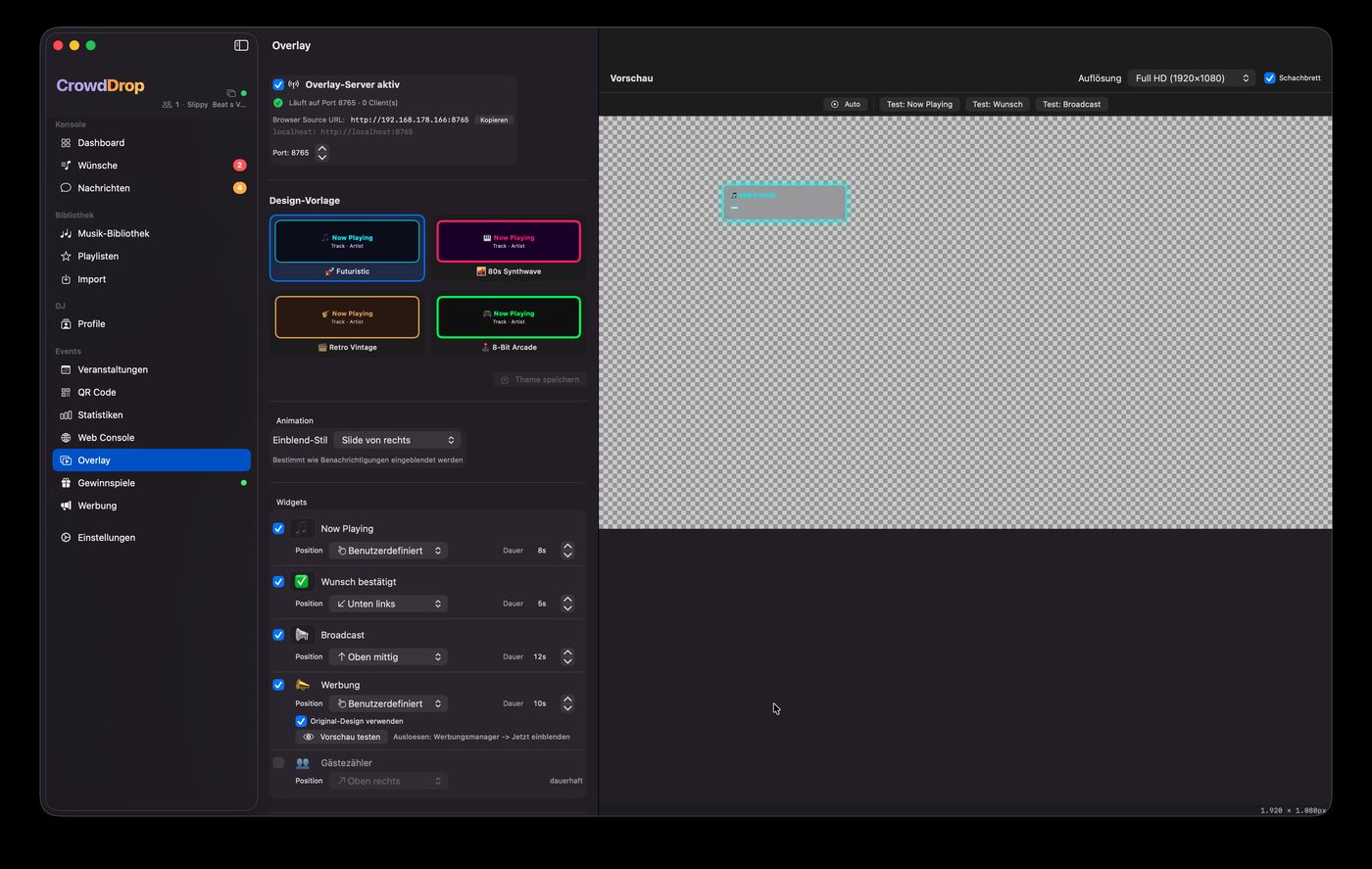The height and width of the screenshot is (869, 1372).
Task: Open the Wunsch bestätigt position dropdown
Action: 388,603
